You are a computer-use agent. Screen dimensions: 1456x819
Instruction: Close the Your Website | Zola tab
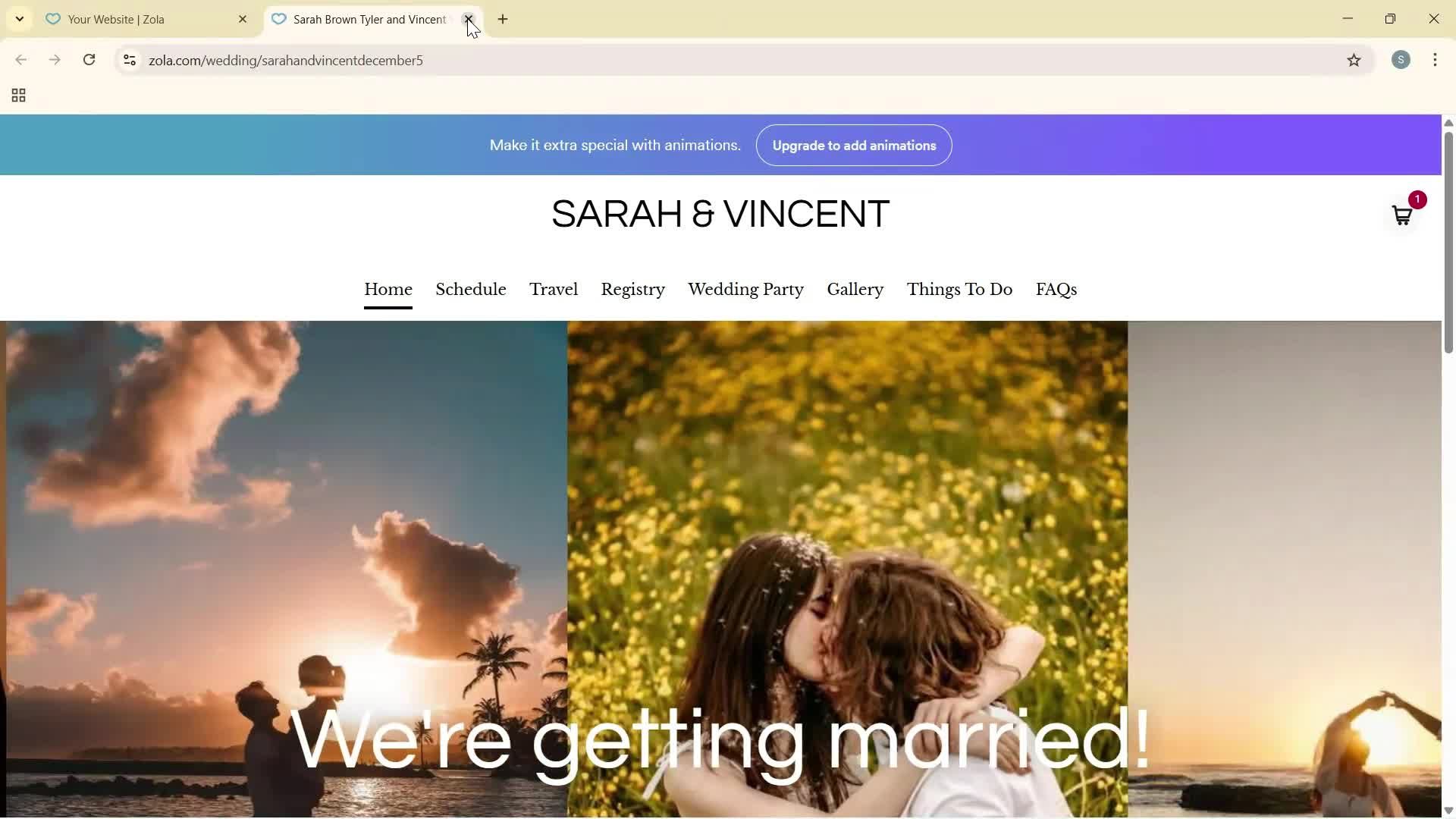pos(243,19)
